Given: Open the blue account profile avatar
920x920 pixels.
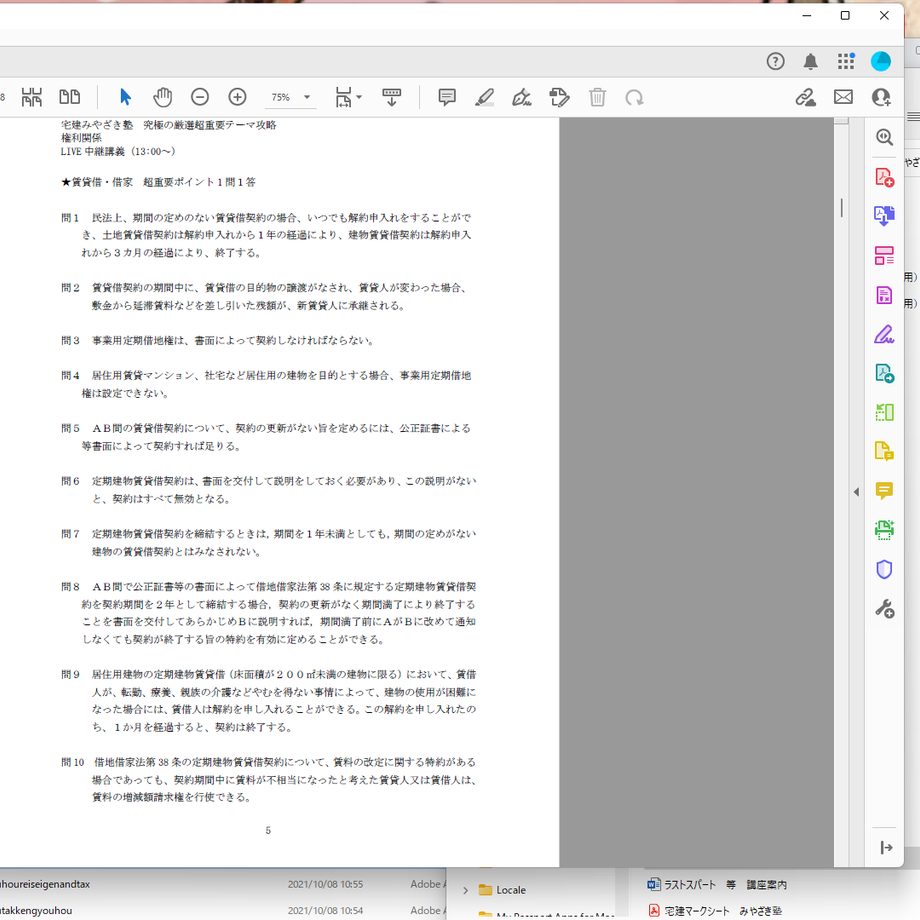Looking at the screenshot, I should [880, 61].
